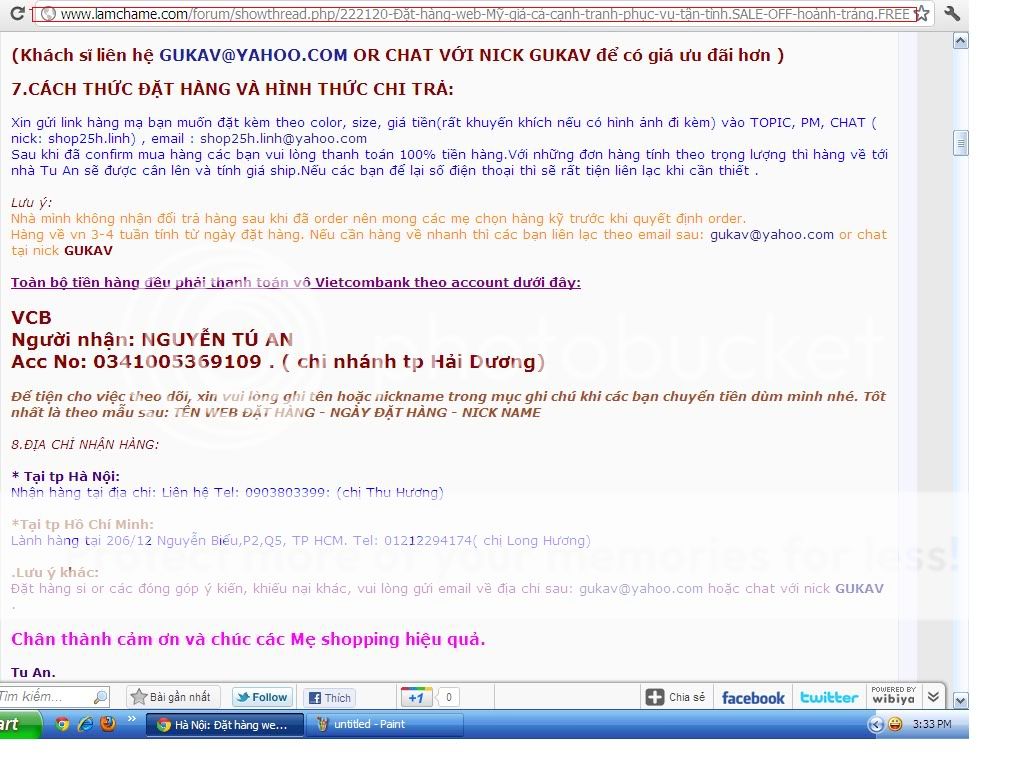Click the page scrollbar up arrow

(961, 41)
